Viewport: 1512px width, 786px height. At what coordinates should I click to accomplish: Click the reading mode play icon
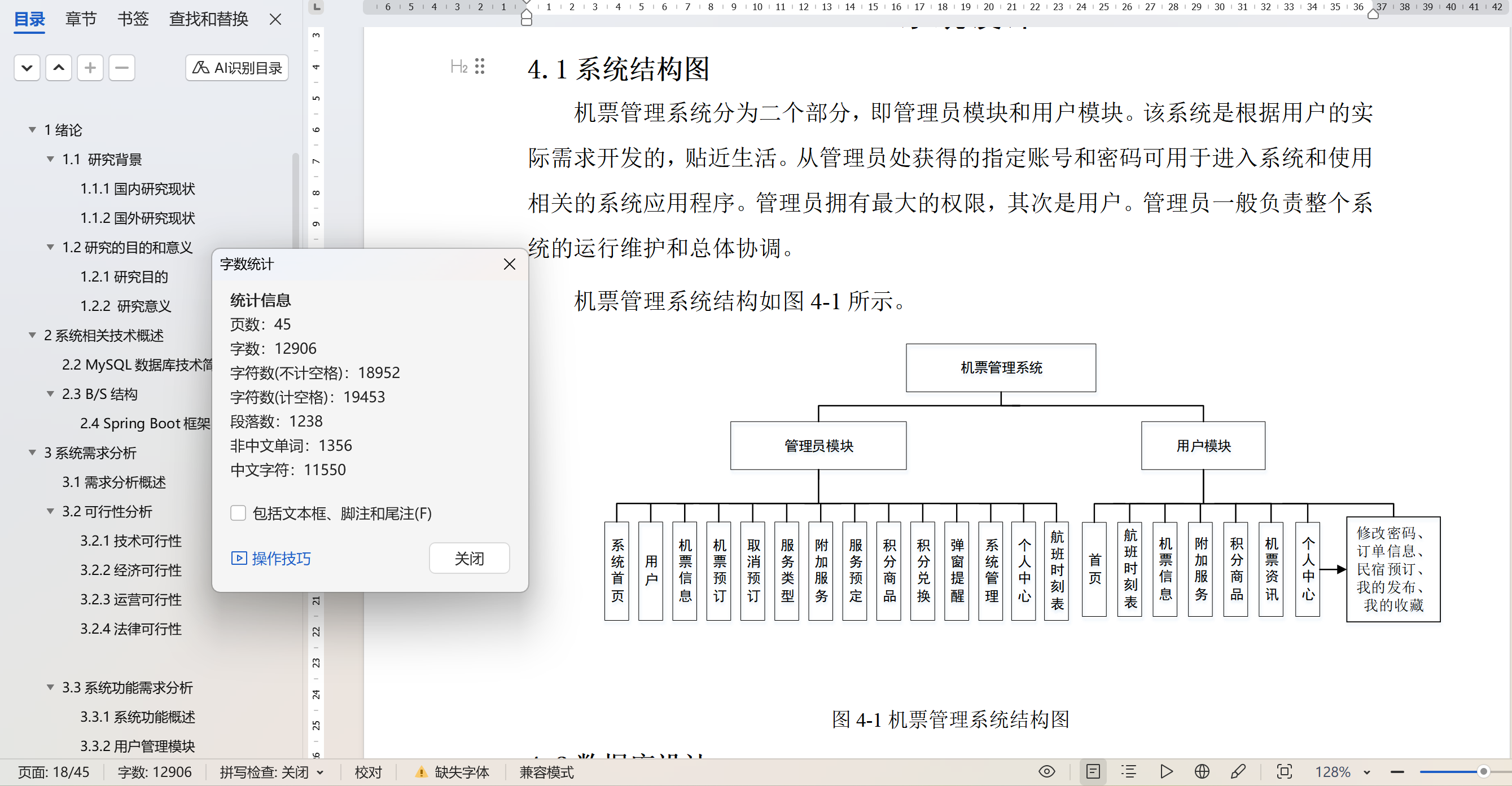click(x=1166, y=771)
